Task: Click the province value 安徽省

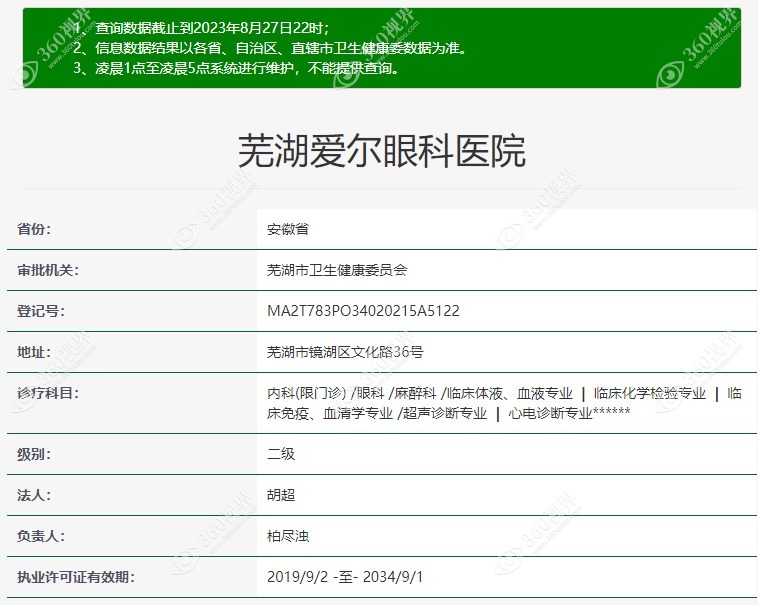Action: [x=288, y=229]
